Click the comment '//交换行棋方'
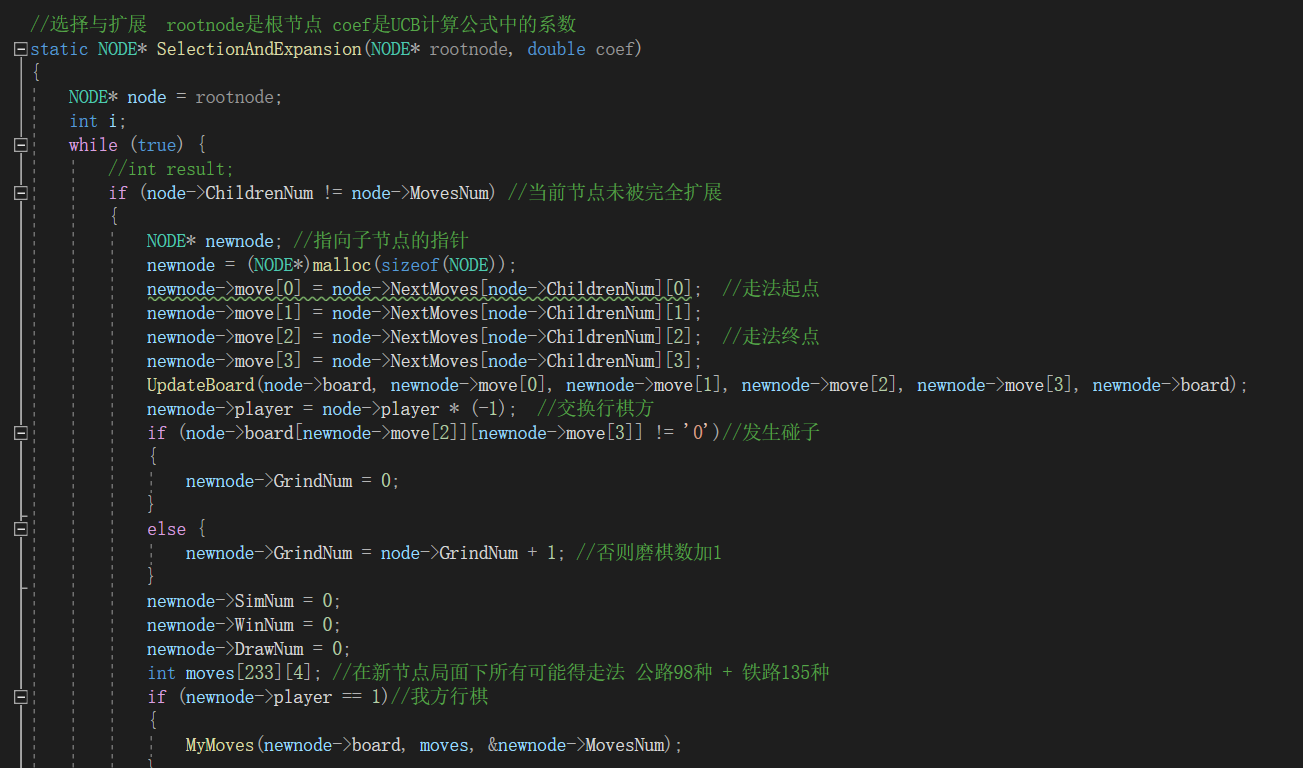Viewport: 1303px width, 768px height. [596, 409]
